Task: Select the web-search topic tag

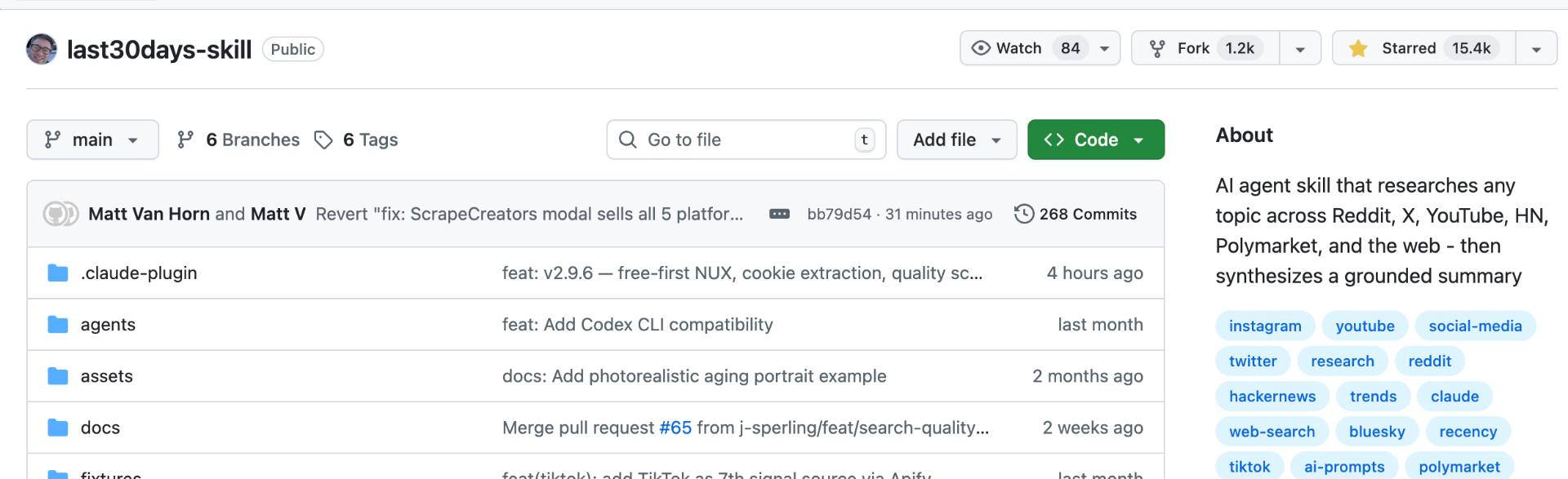Action: (1272, 431)
